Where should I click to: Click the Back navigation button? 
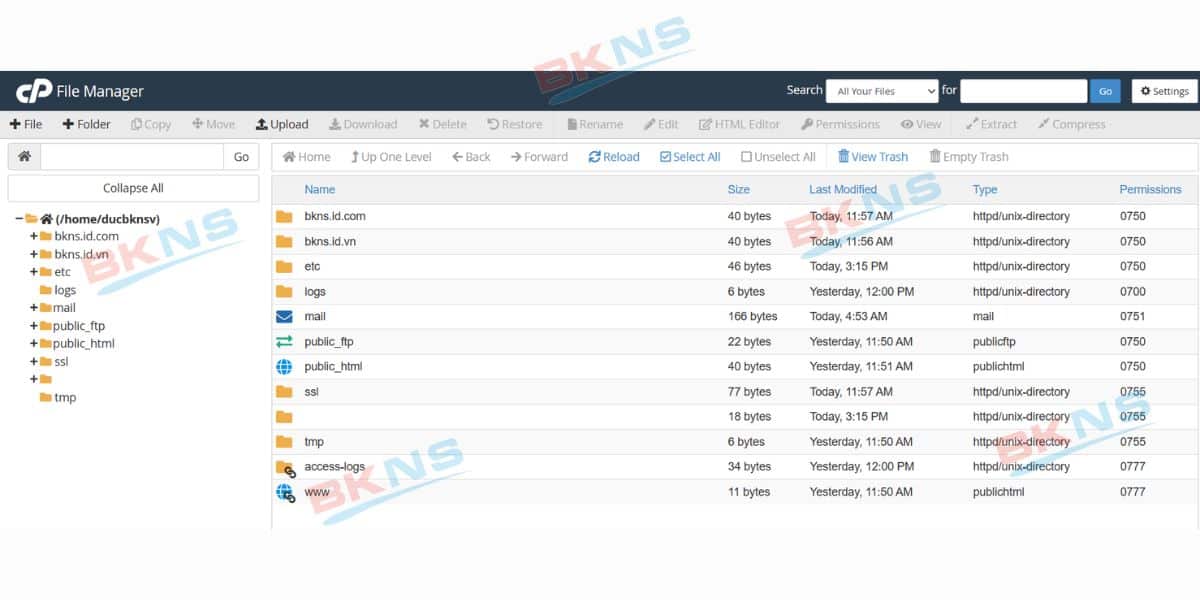(471, 157)
